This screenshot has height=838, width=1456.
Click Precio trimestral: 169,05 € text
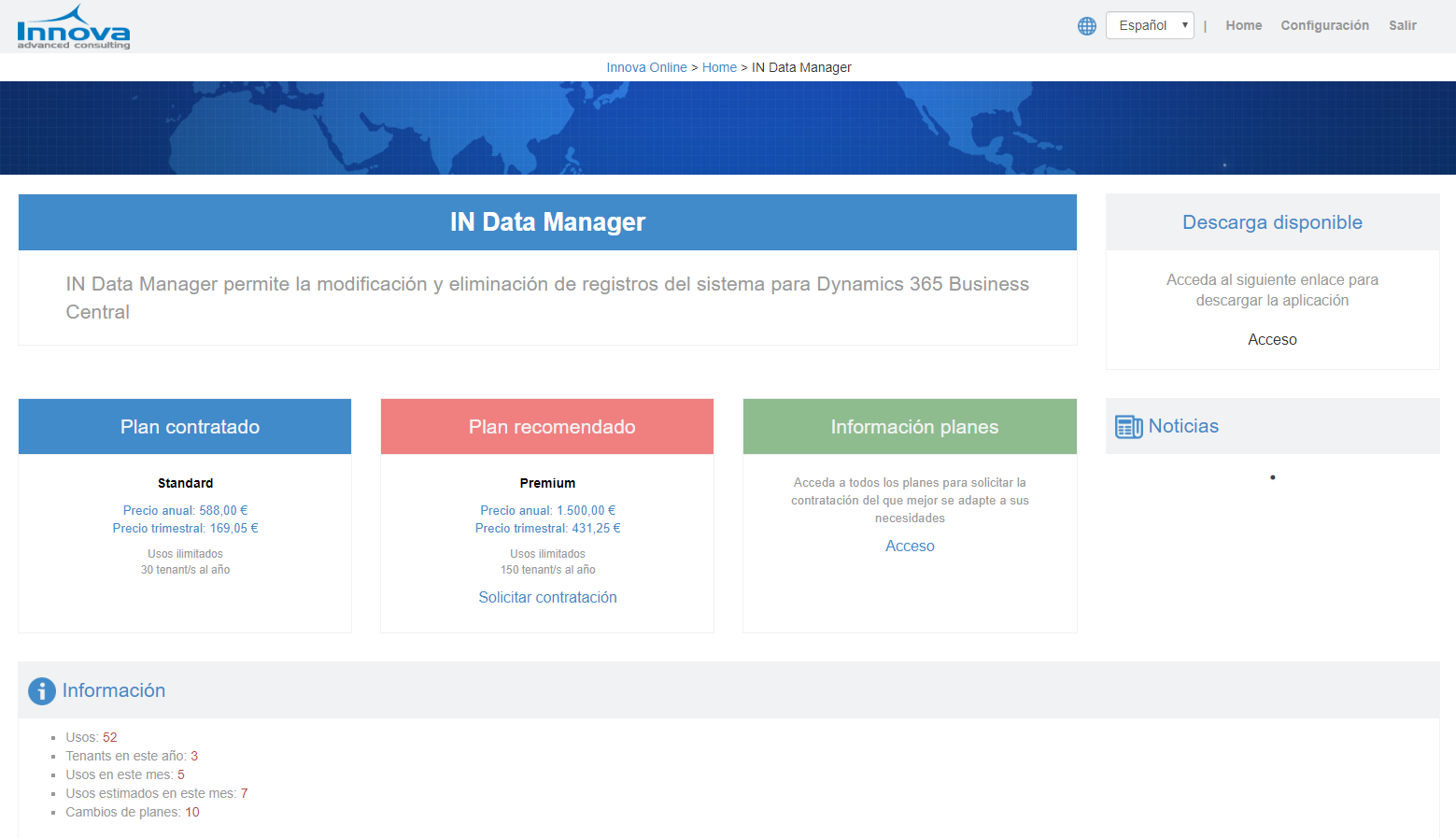pos(185,529)
